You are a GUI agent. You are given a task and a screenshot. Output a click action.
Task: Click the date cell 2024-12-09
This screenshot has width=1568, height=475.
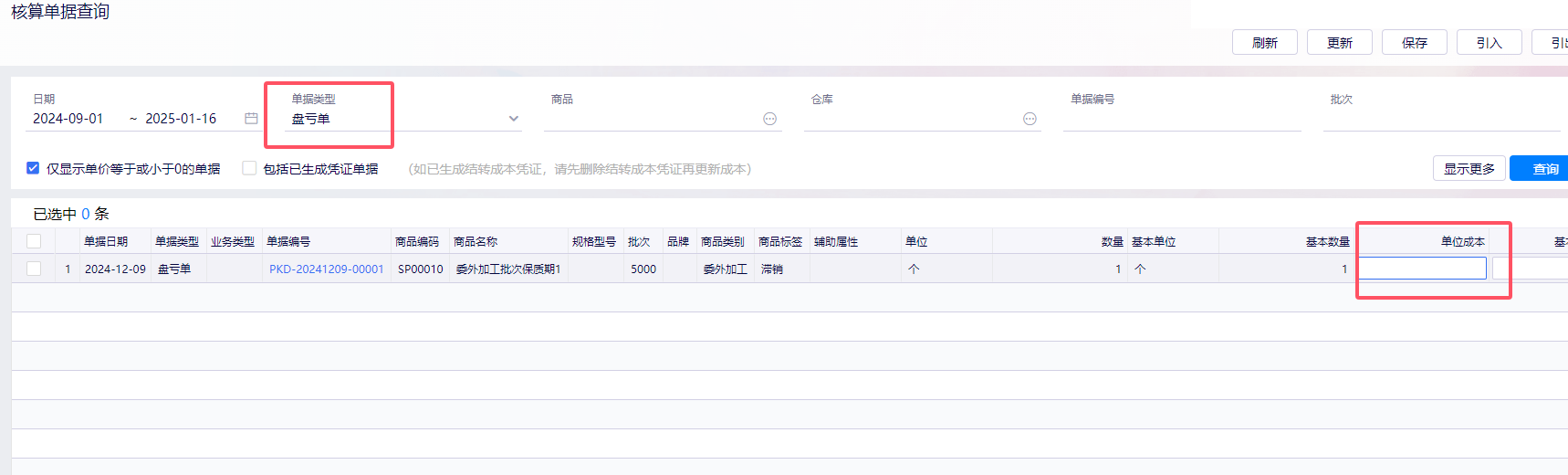tap(115, 269)
